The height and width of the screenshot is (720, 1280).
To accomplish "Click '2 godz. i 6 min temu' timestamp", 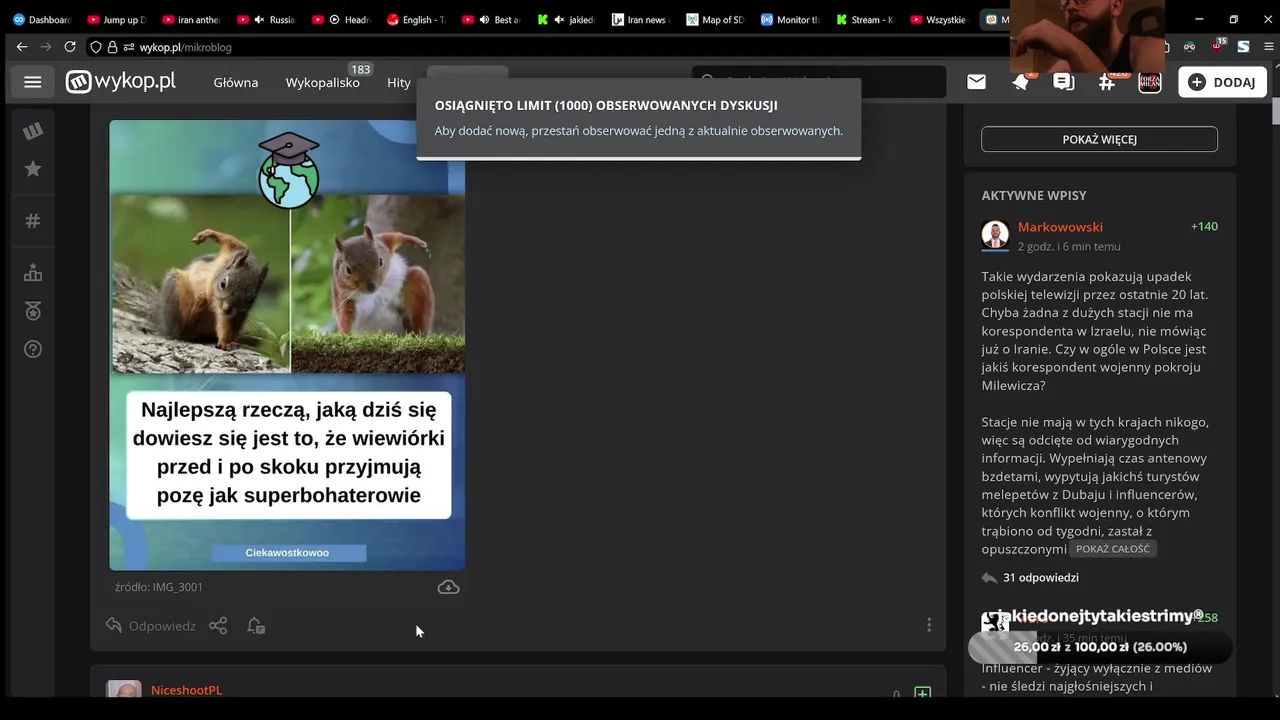I will pyautogui.click(x=1069, y=246).
